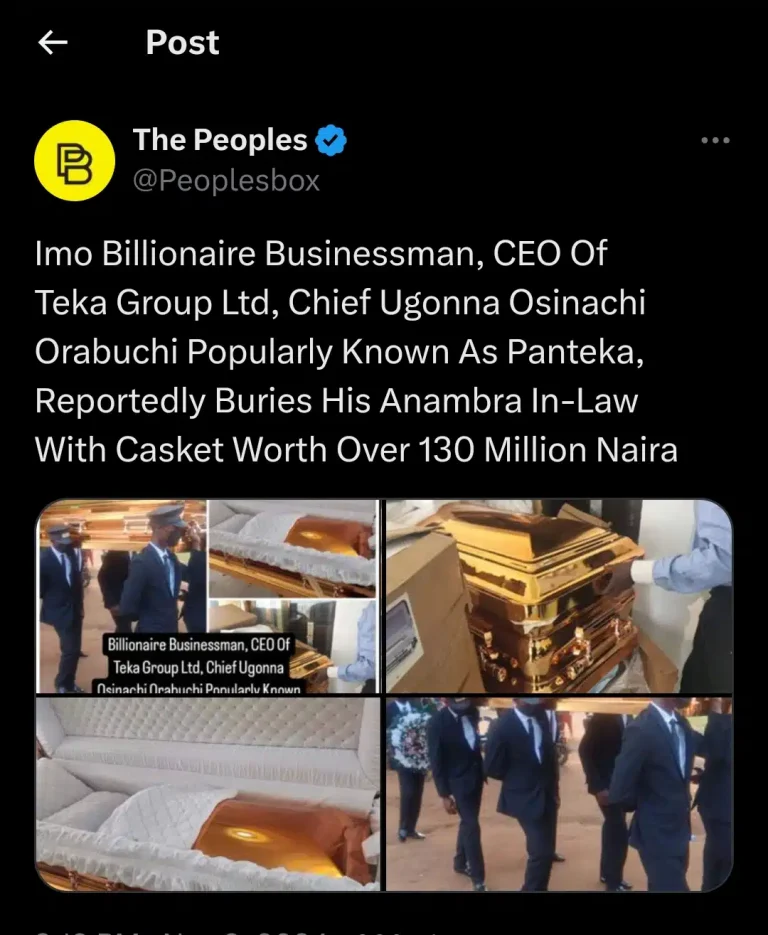Image resolution: width=768 pixels, height=935 pixels.
Task: View bottom-right pallbearers carrying casket photo
Action: click(559, 795)
